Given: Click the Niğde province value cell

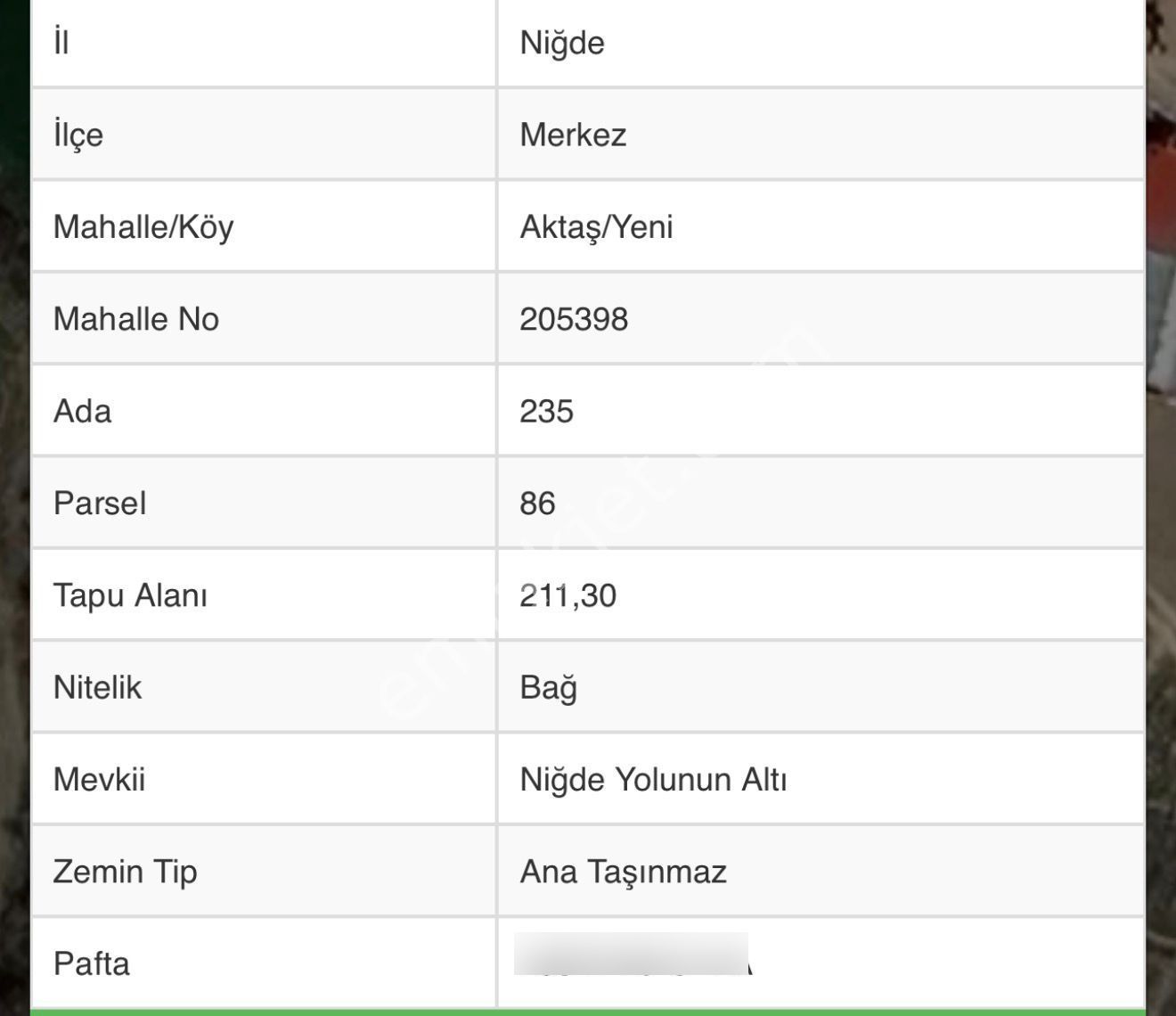Looking at the screenshot, I should pyautogui.click(x=562, y=43).
